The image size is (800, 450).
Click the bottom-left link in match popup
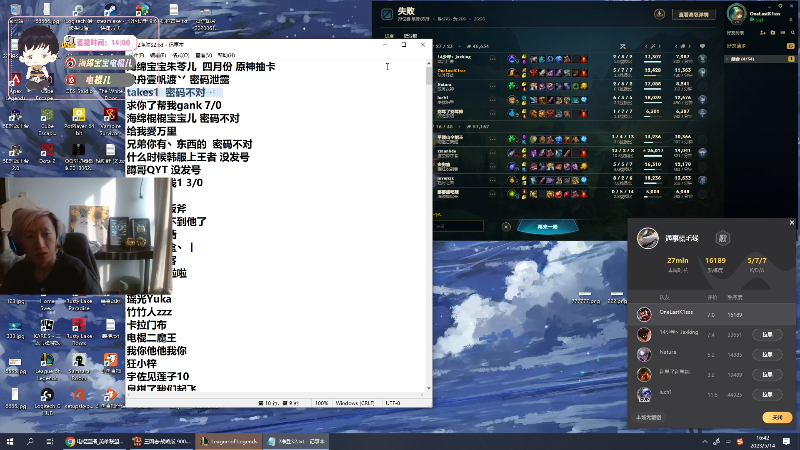point(648,417)
